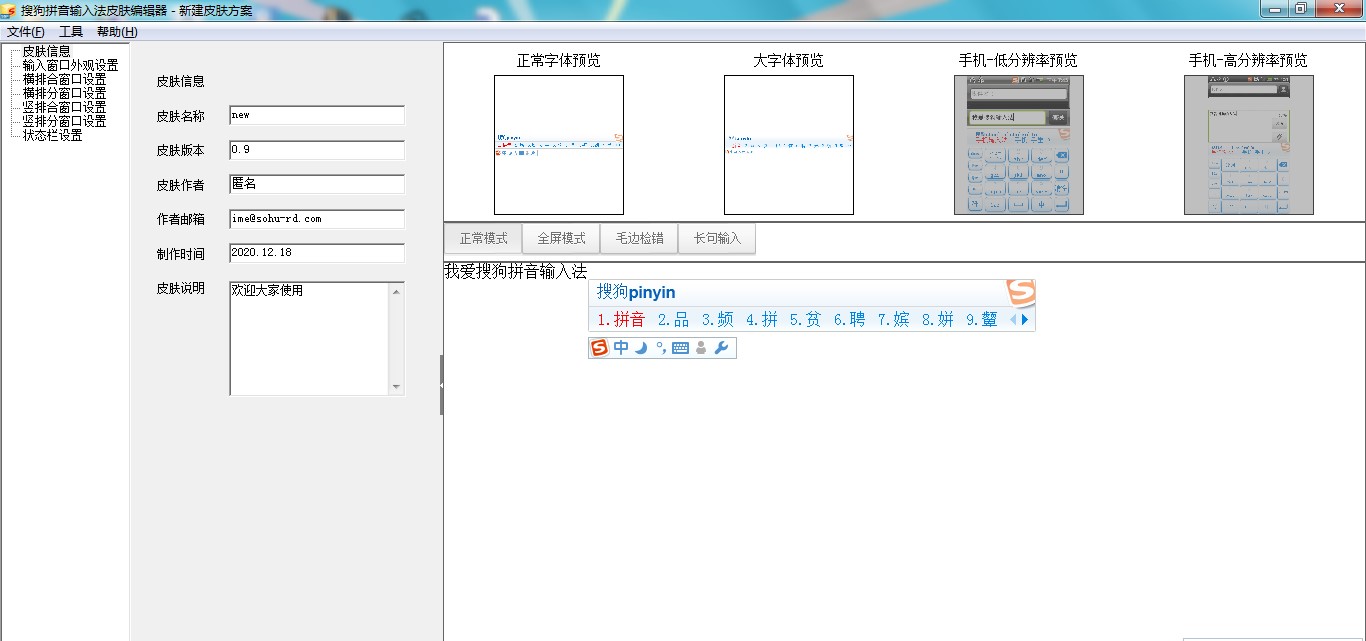Image resolution: width=1366 pixels, height=641 pixels.
Task: Select 输入窗口外观设置 in the tree
Action: pos(70,65)
